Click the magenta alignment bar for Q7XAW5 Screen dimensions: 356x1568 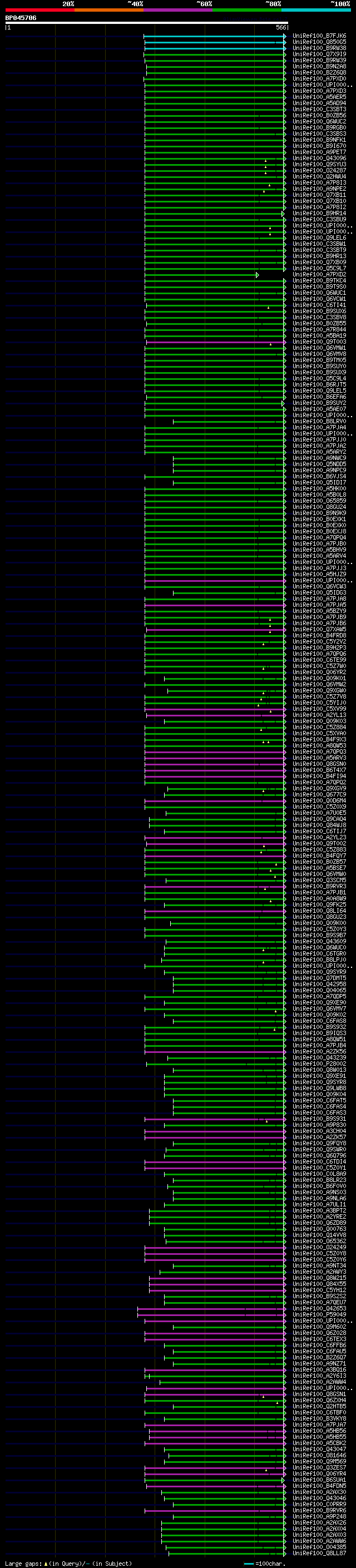coord(215,630)
